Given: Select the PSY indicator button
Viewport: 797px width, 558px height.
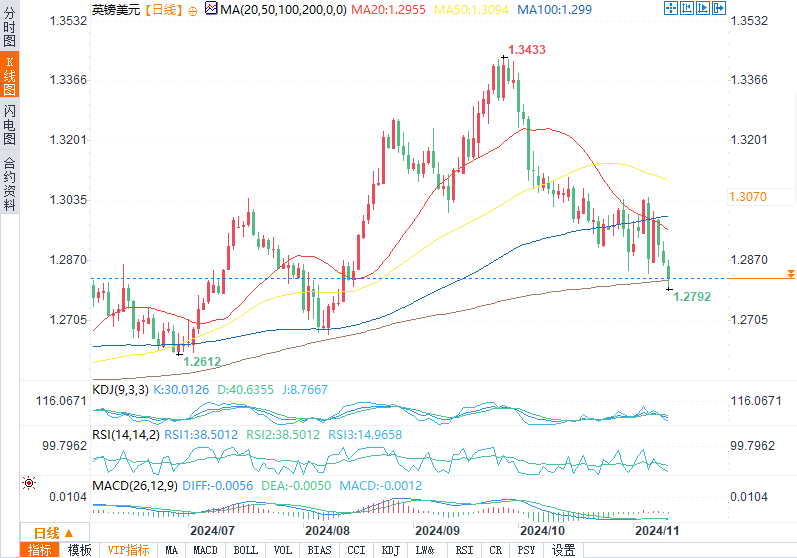Looking at the screenshot, I should pyautogui.click(x=526, y=550).
